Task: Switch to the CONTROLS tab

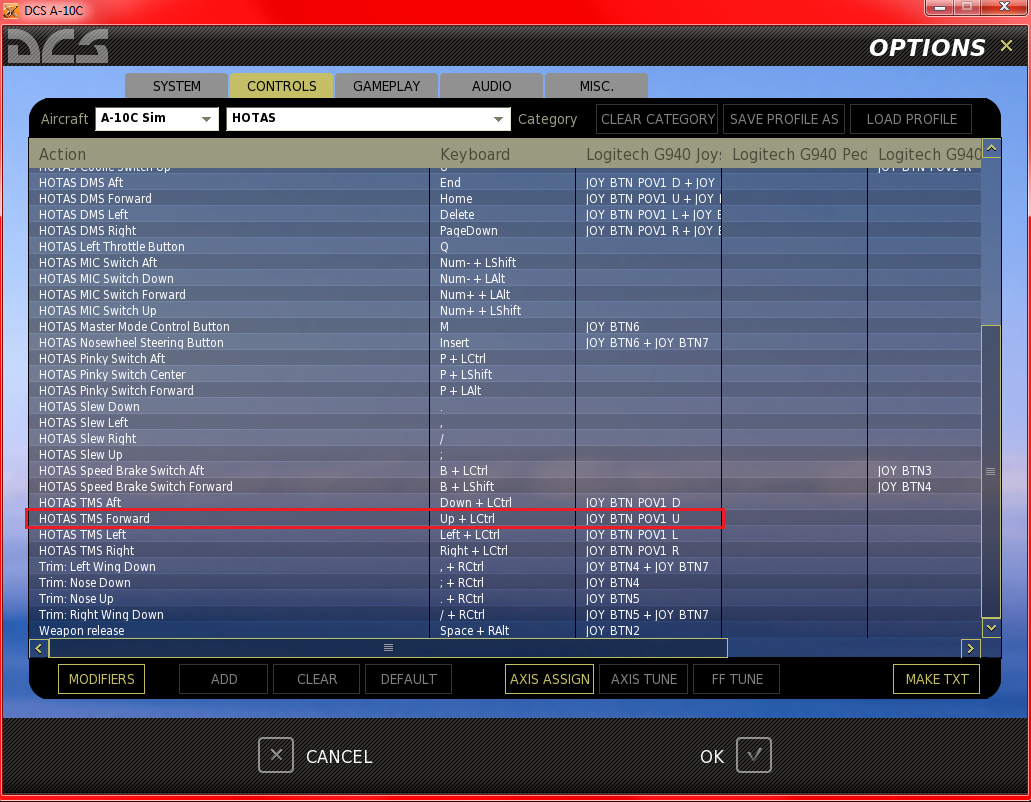Action: coord(281,86)
